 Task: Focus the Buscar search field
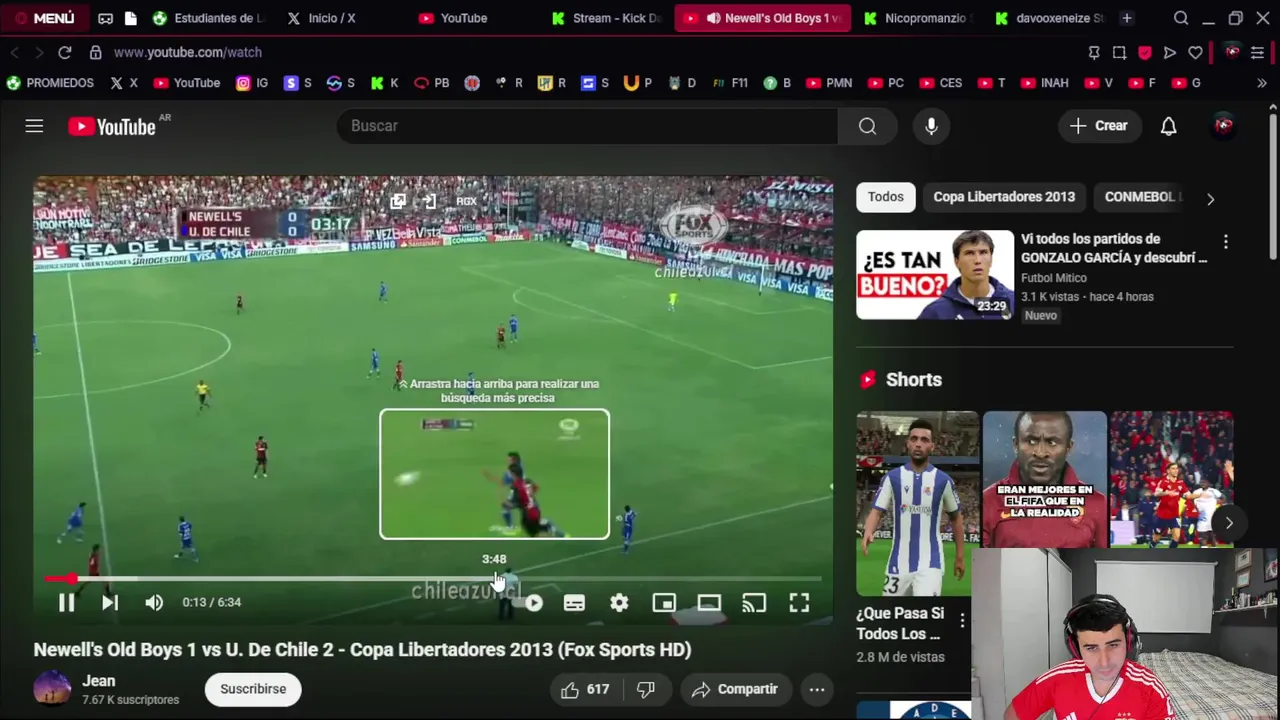[587, 126]
